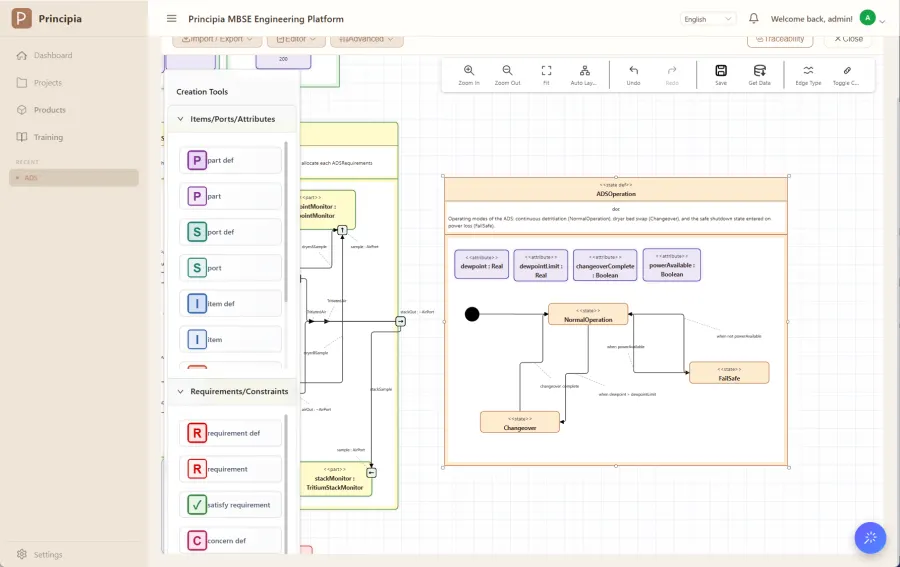Click the "when dewpoint > dewpointLimit" transition label
Viewport: 900px width, 567px height.
627,395
